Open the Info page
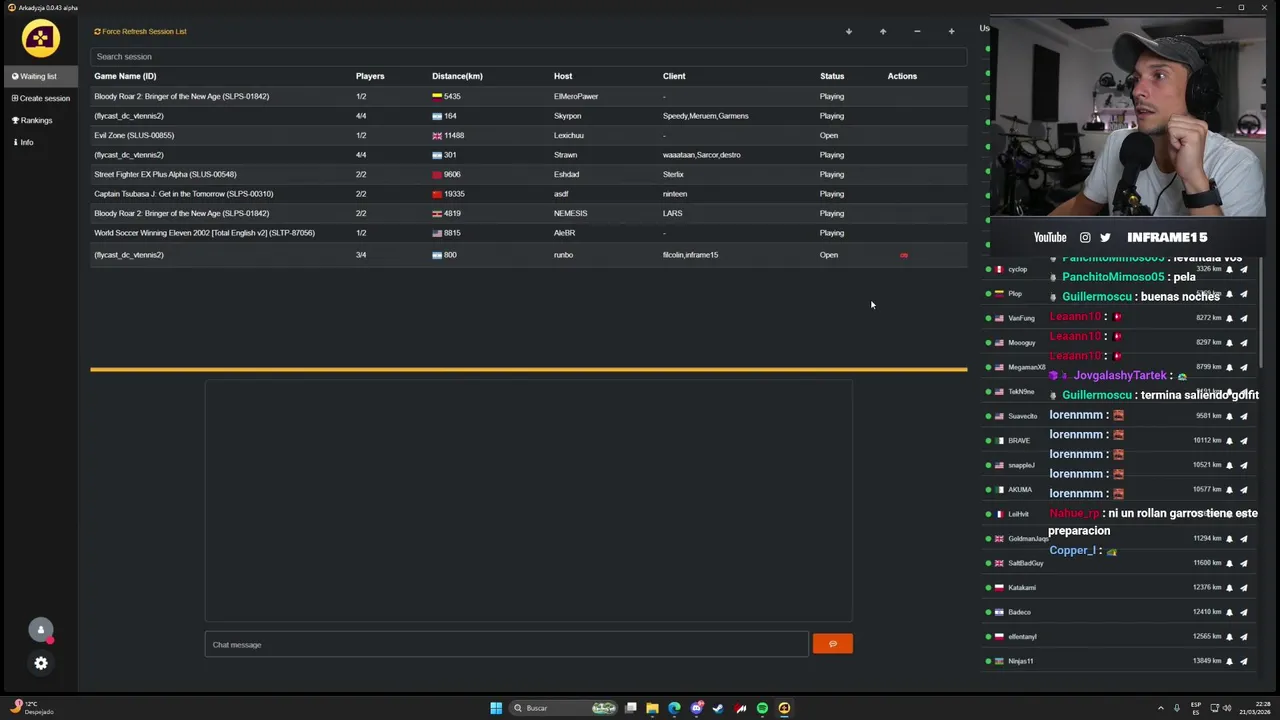 coord(22,142)
